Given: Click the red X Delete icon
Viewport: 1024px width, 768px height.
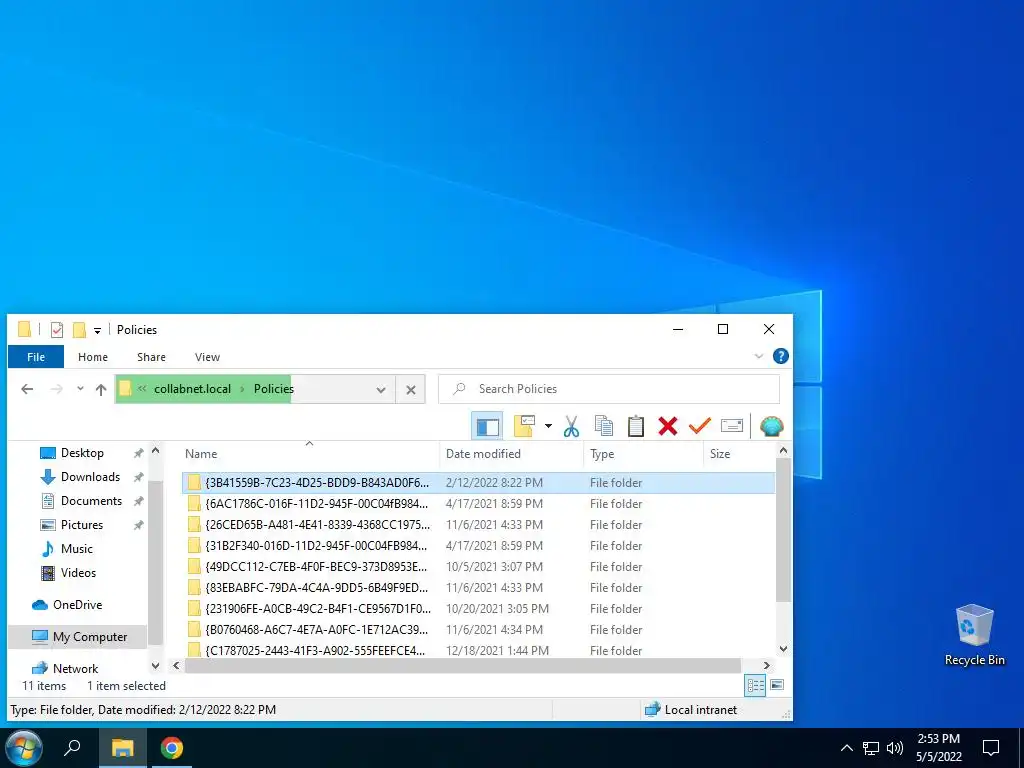Looking at the screenshot, I should pyautogui.click(x=667, y=426).
